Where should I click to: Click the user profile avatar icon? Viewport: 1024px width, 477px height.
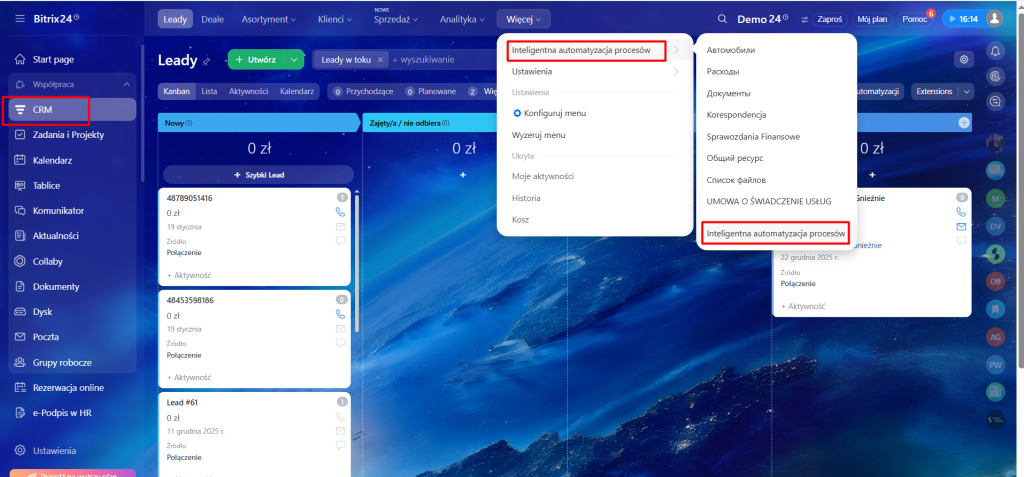click(994, 19)
